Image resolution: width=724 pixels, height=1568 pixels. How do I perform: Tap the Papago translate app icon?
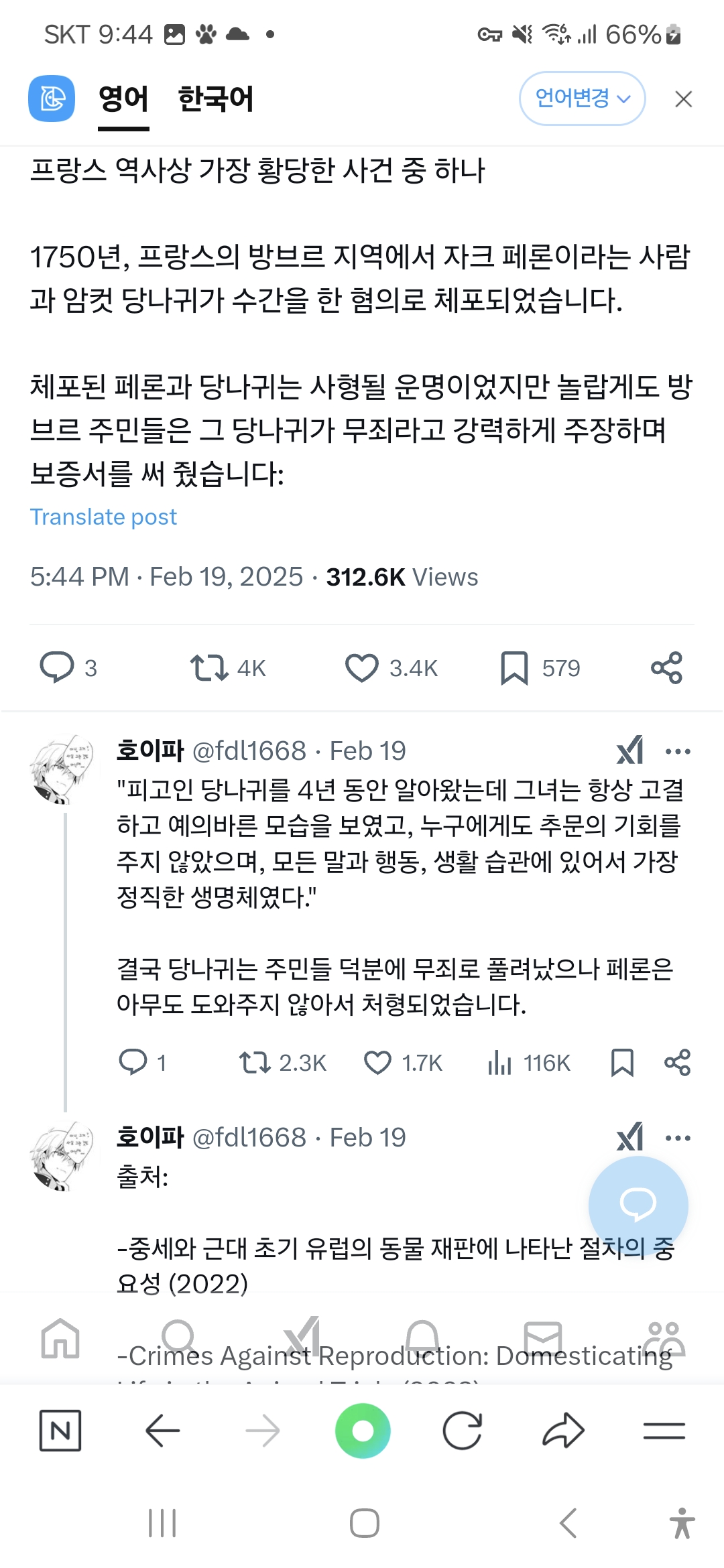tap(52, 99)
